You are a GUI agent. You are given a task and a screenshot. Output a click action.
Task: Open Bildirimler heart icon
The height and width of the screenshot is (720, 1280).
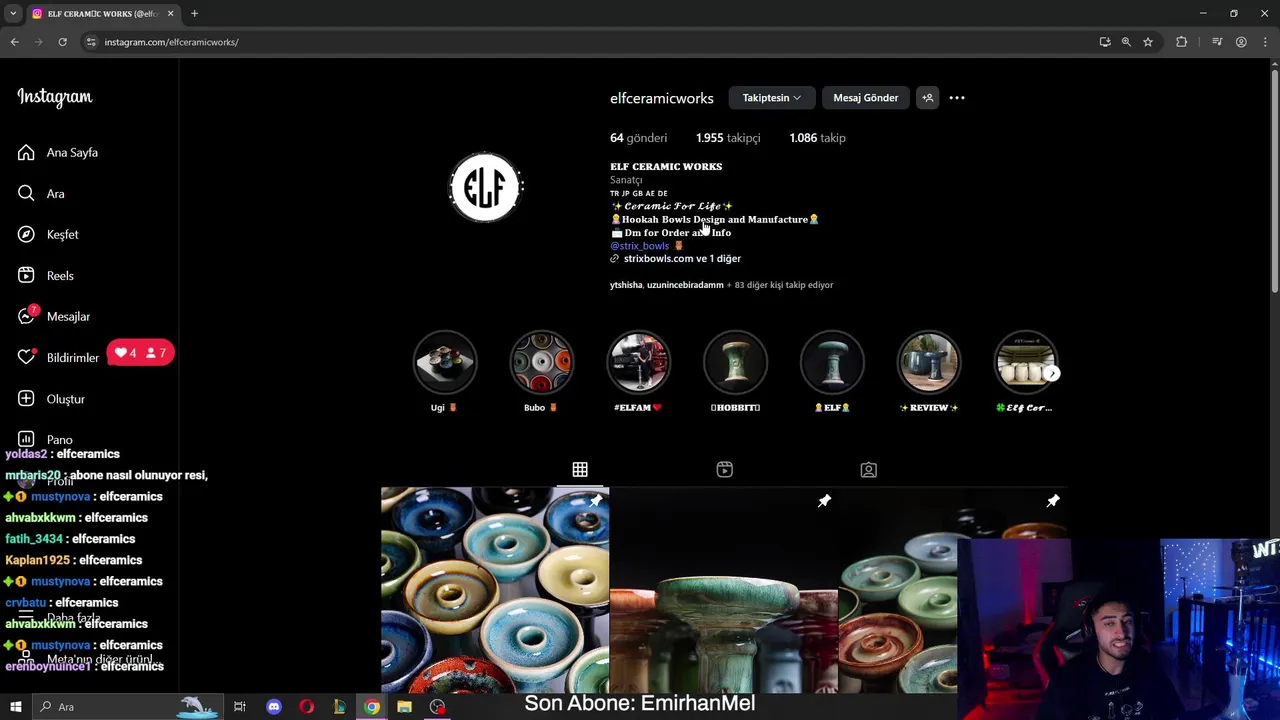[26, 357]
